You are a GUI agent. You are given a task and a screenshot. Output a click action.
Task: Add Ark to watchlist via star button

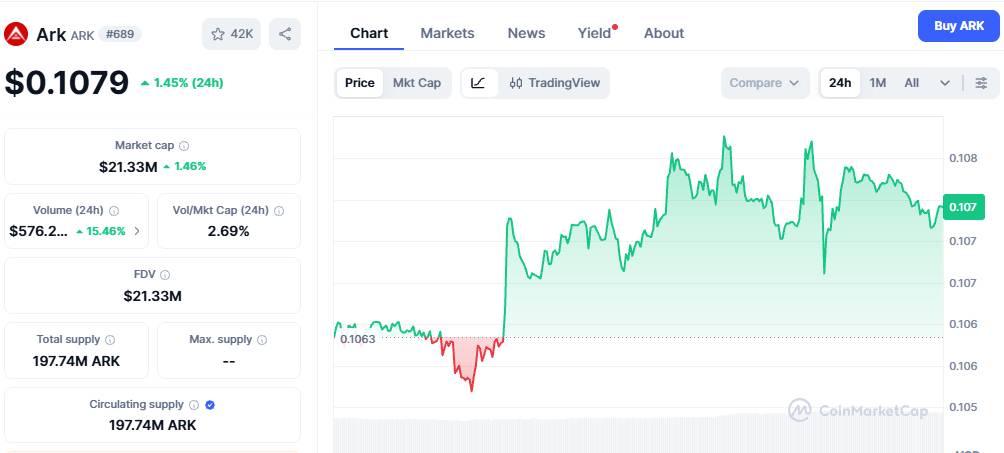(x=232, y=34)
